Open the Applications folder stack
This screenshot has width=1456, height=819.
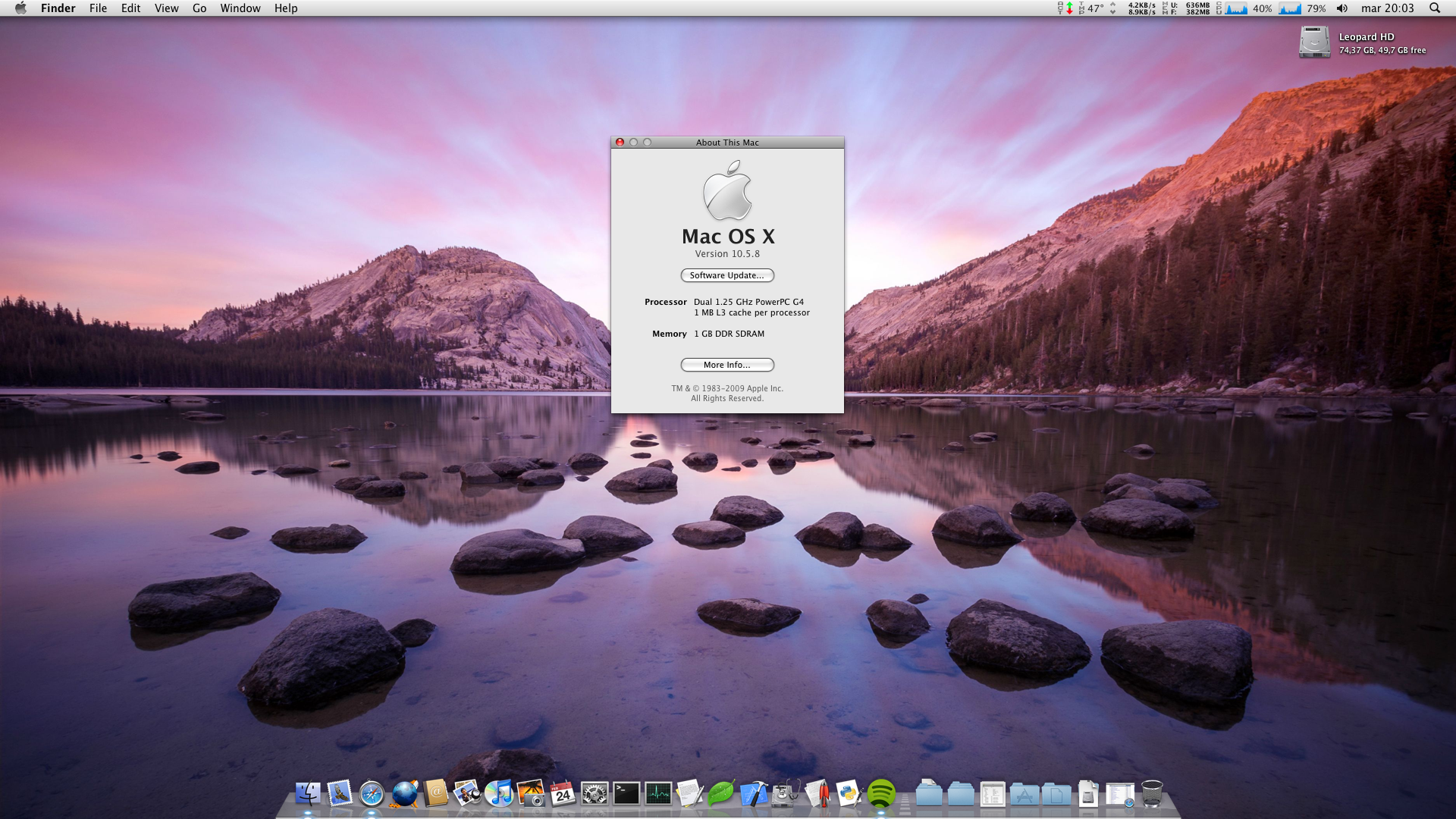click(x=1024, y=795)
